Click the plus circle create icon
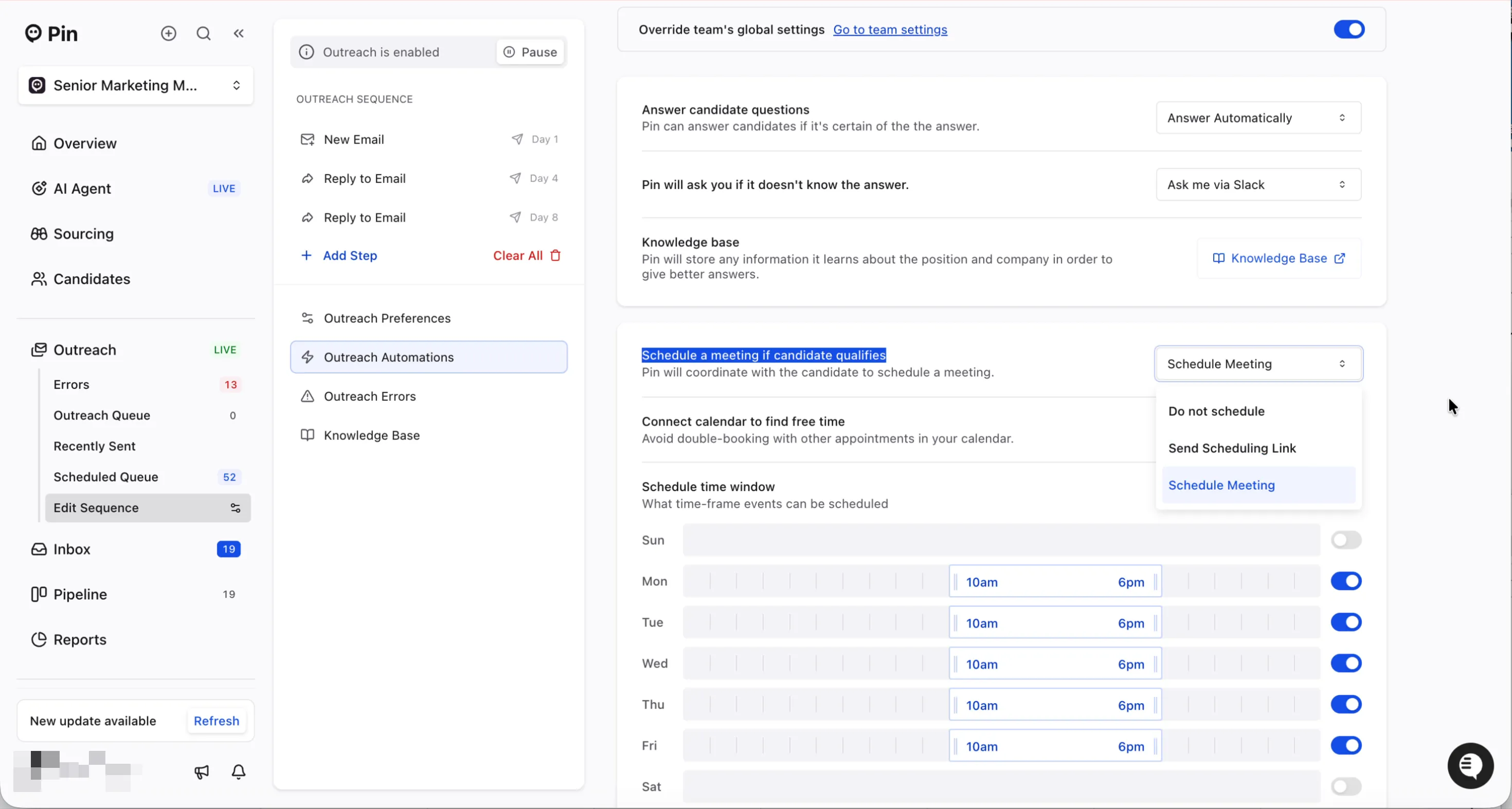 pyautogui.click(x=169, y=33)
